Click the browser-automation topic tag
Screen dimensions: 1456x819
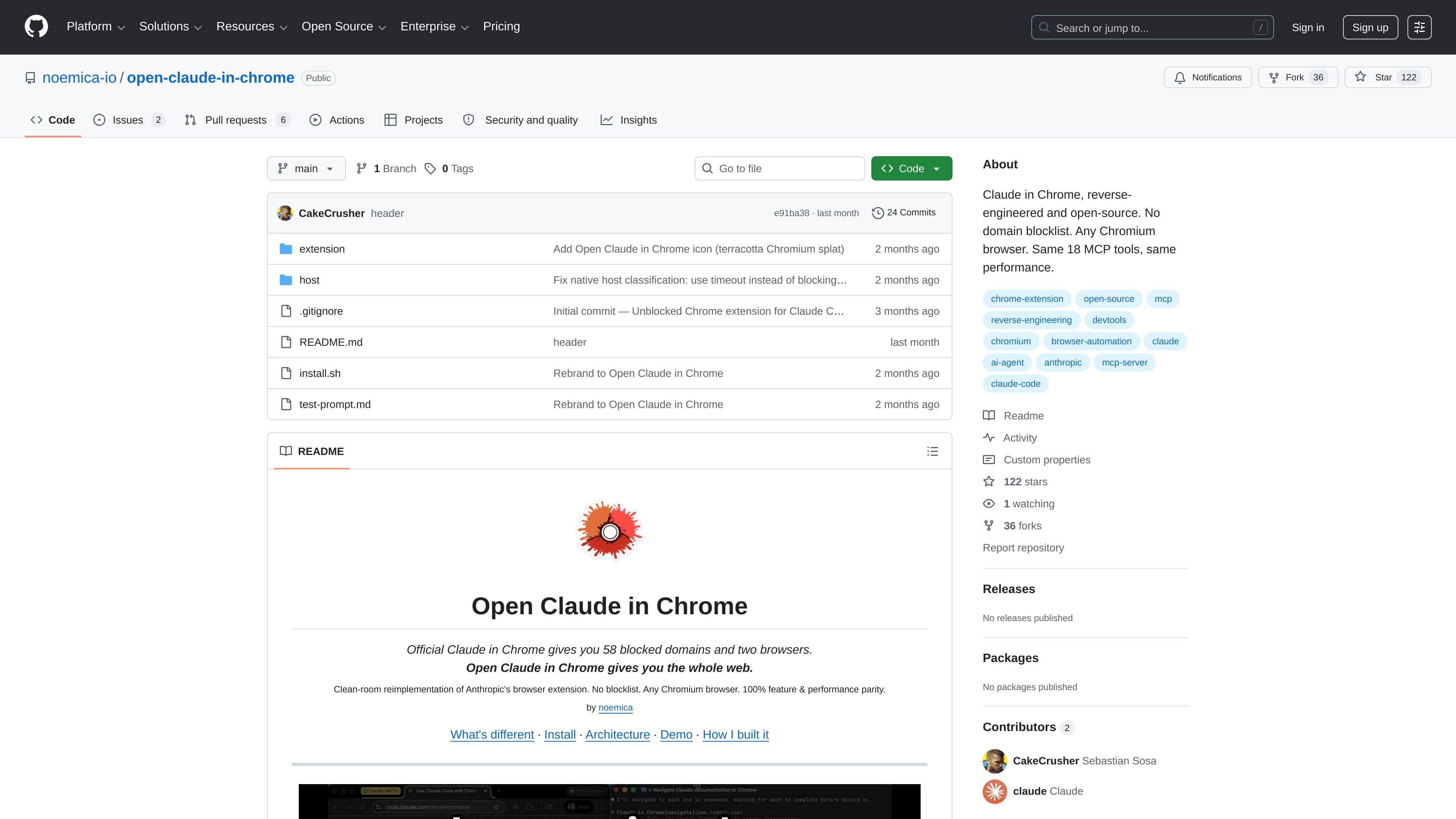[x=1091, y=341]
